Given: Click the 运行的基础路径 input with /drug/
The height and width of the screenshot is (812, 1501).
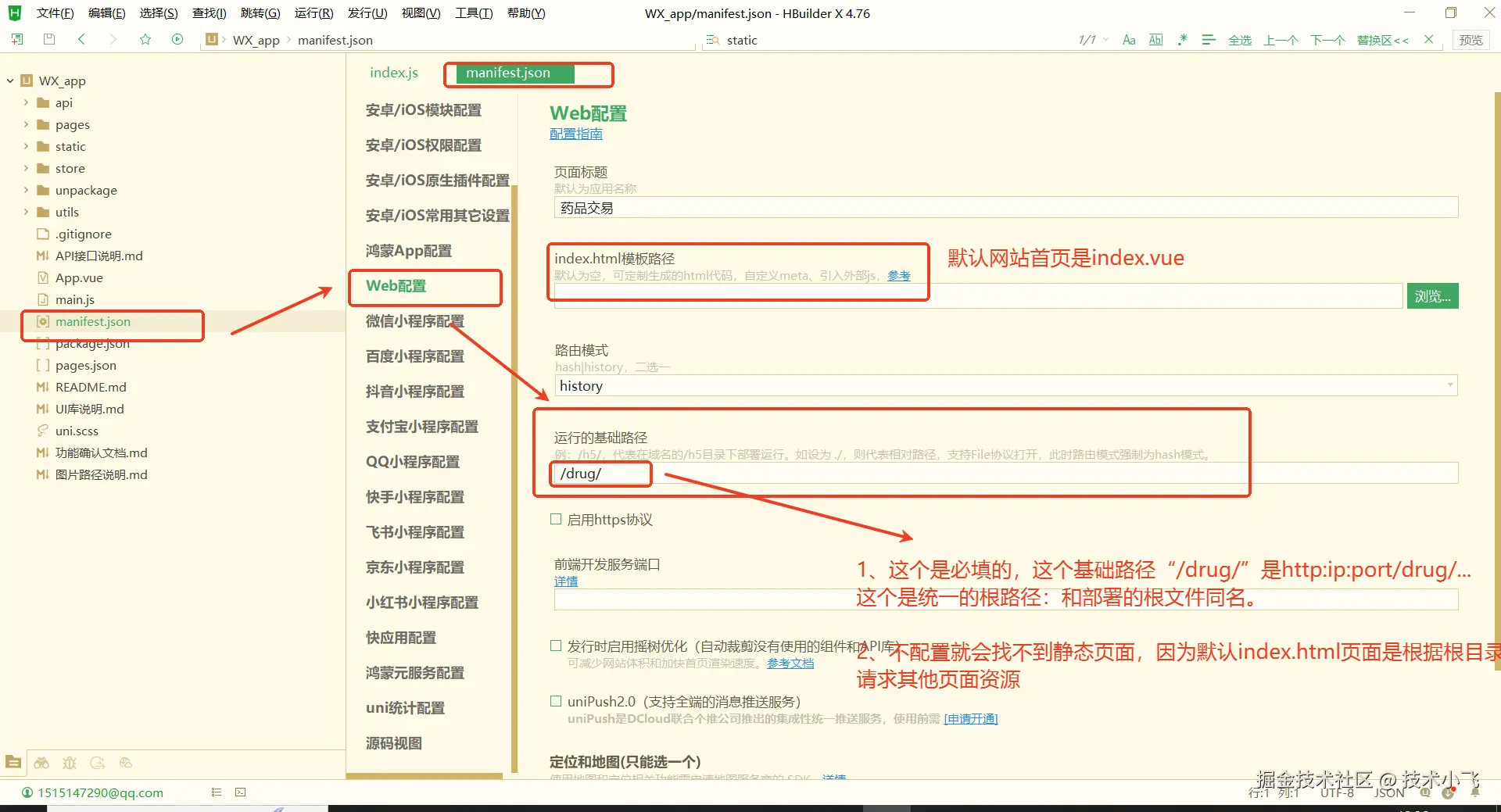Looking at the screenshot, I should 1006,473.
